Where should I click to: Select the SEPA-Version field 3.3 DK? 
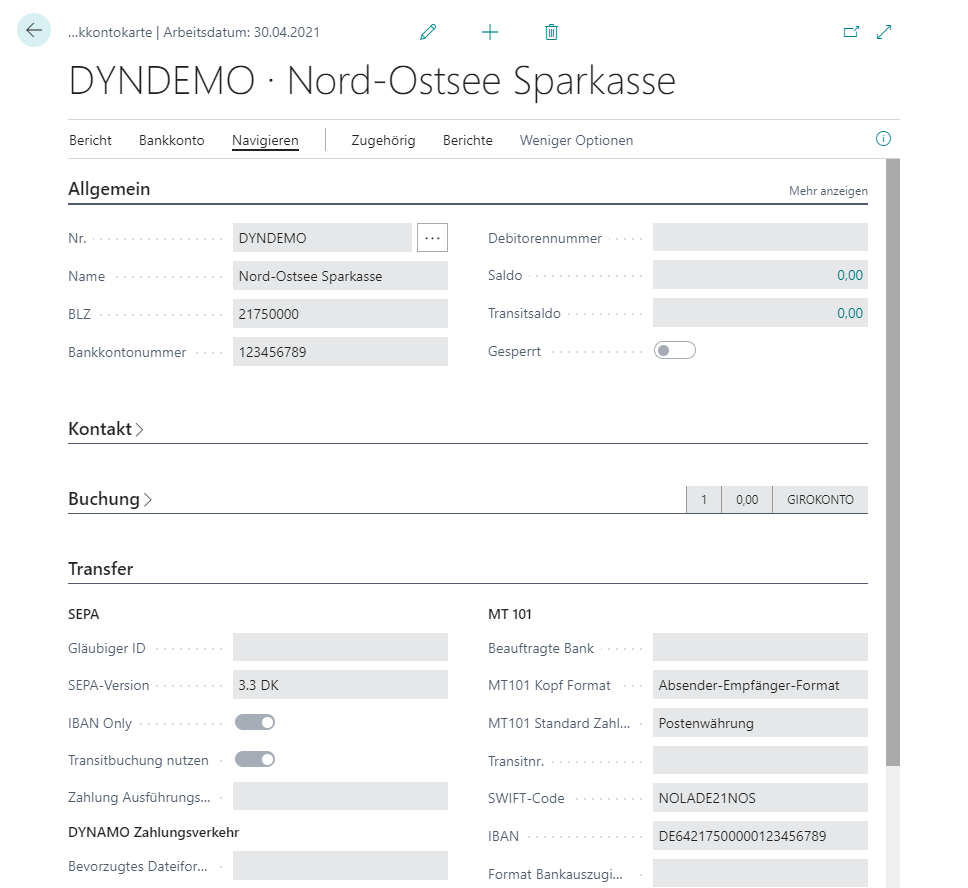click(340, 685)
